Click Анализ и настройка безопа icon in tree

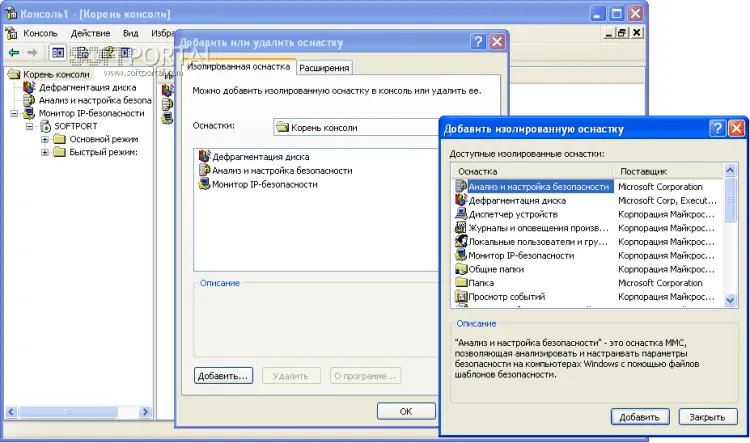pyautogui.click(x=30, y=100)
